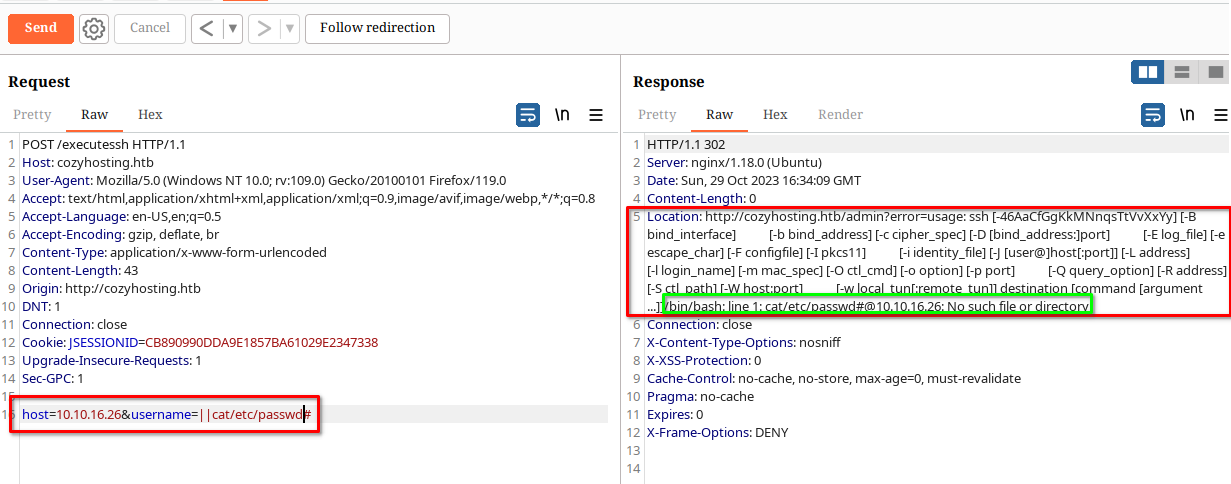Open request settings gear icon

coord(94,28)
